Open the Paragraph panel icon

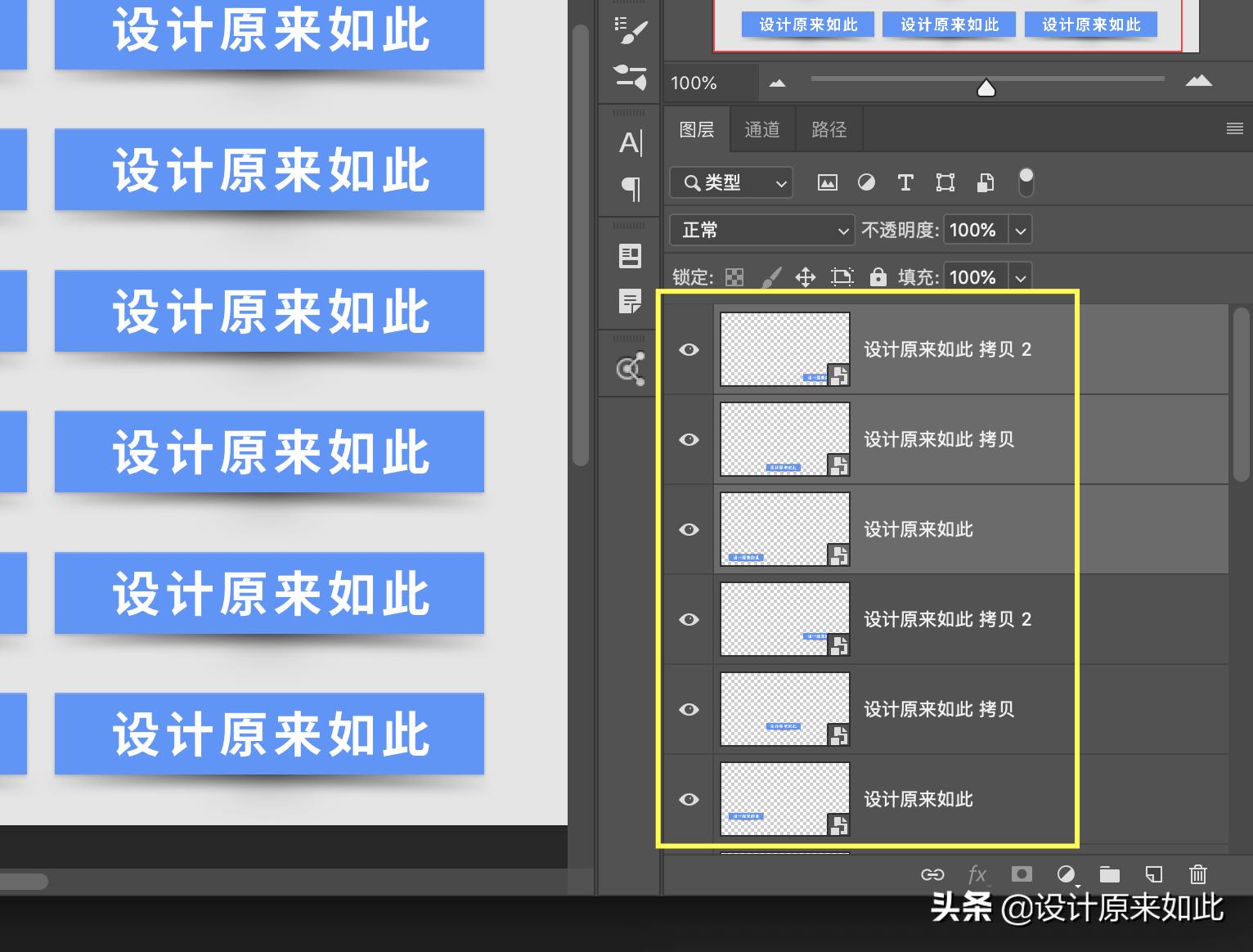629,189
